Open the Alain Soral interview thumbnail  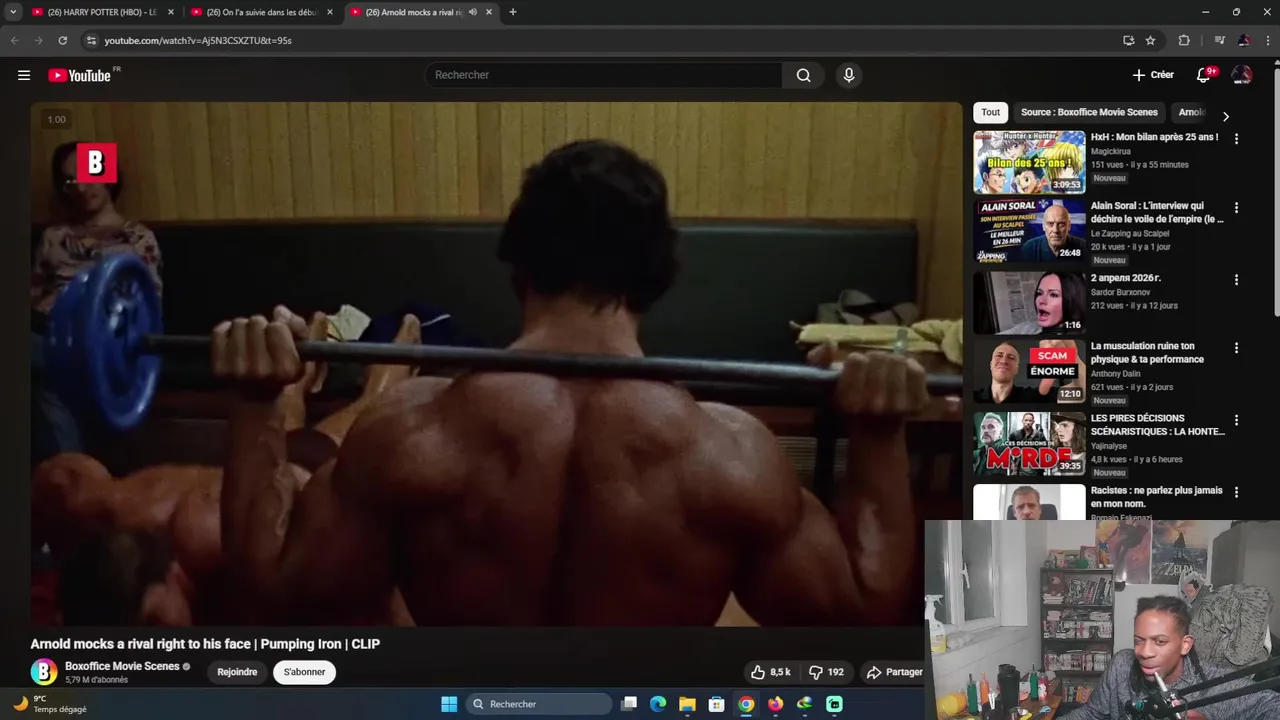click(1029, 231)
